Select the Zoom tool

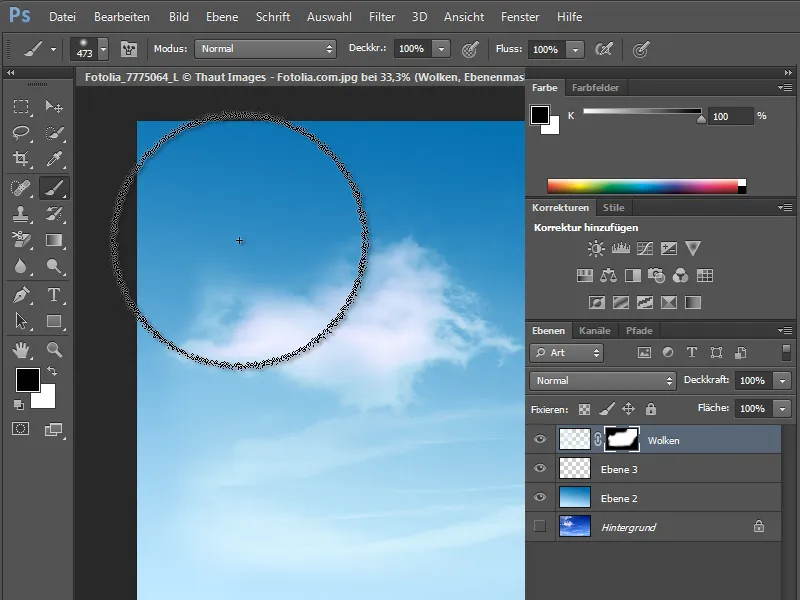click(x=54, y=349)
